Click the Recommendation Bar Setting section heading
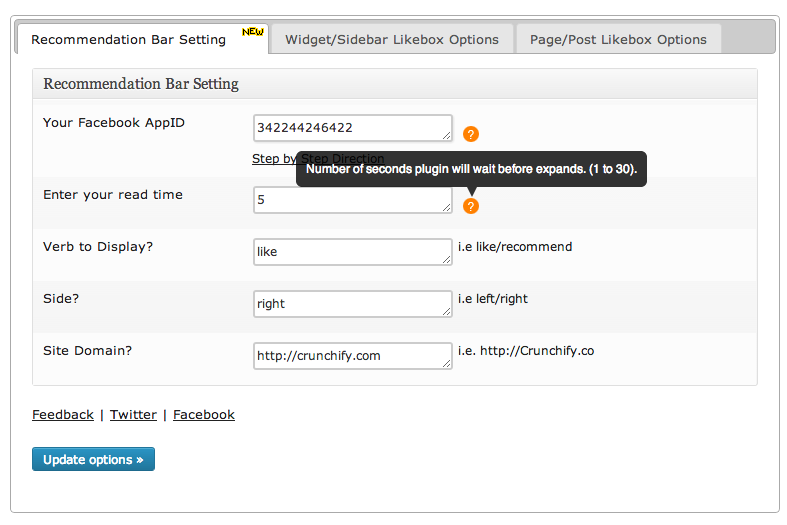Screen dimensions: 787x525 pos(141,84)
